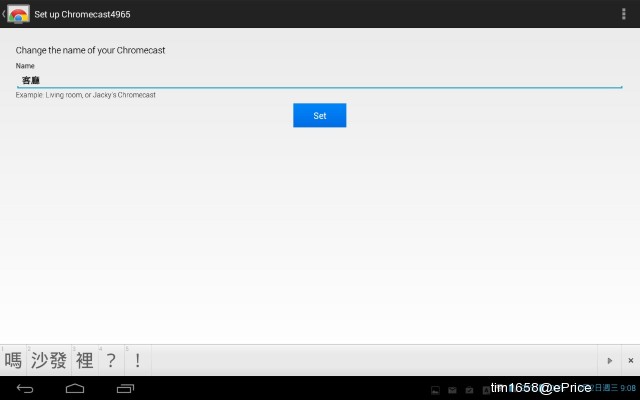
Task: Tap the 'Set up Chromecast4965' title
Action: pos(82,14)
